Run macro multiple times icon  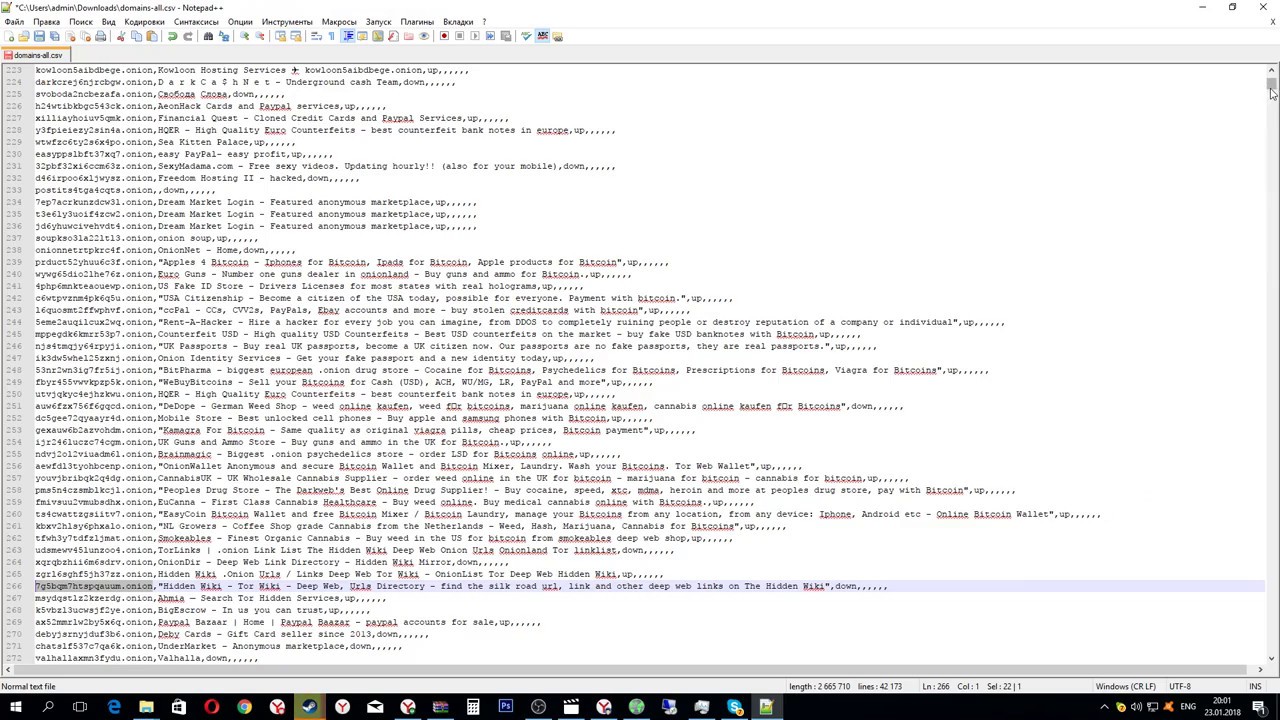pyautogui.click(x=490, y=36)
